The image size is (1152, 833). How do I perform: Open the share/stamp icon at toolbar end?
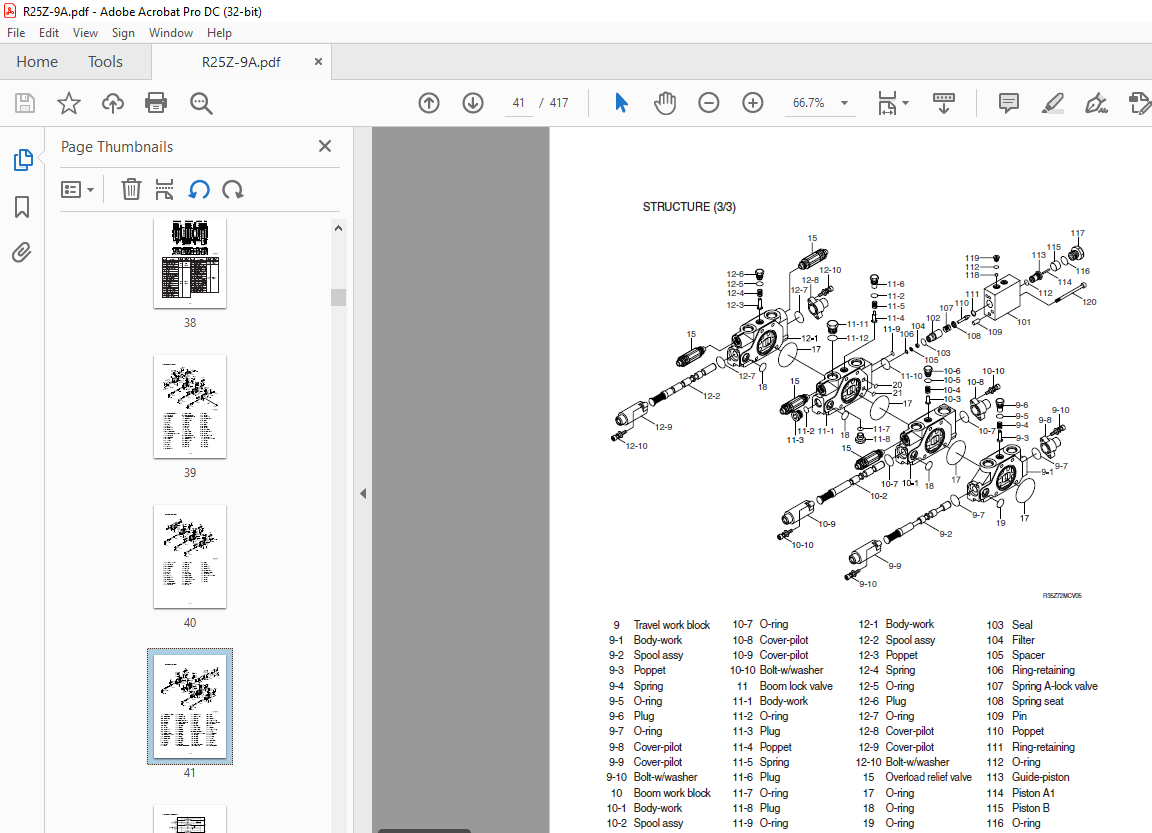[x=1140, y=103]
